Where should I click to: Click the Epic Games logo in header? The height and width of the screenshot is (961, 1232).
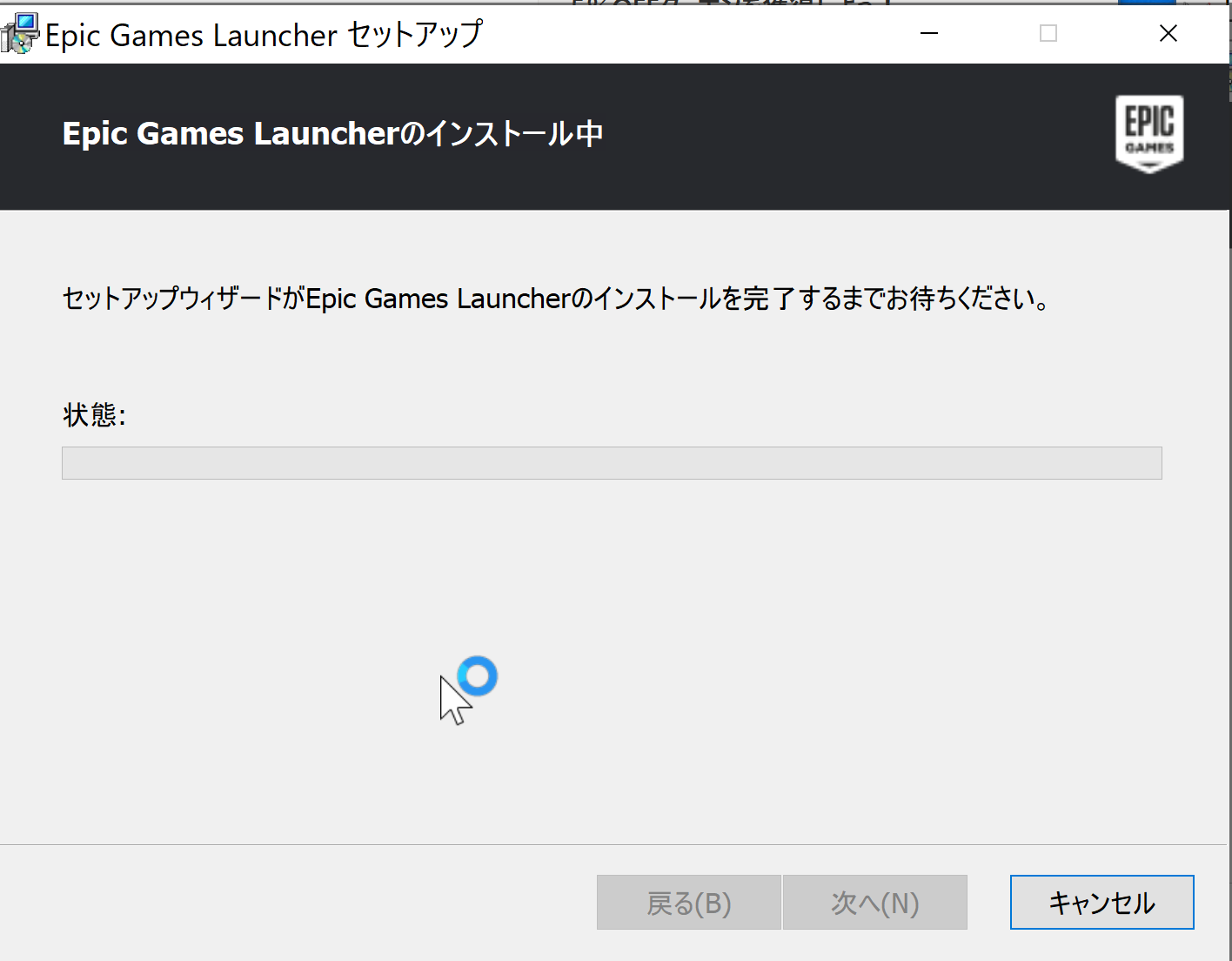[x=1149, y=134]
